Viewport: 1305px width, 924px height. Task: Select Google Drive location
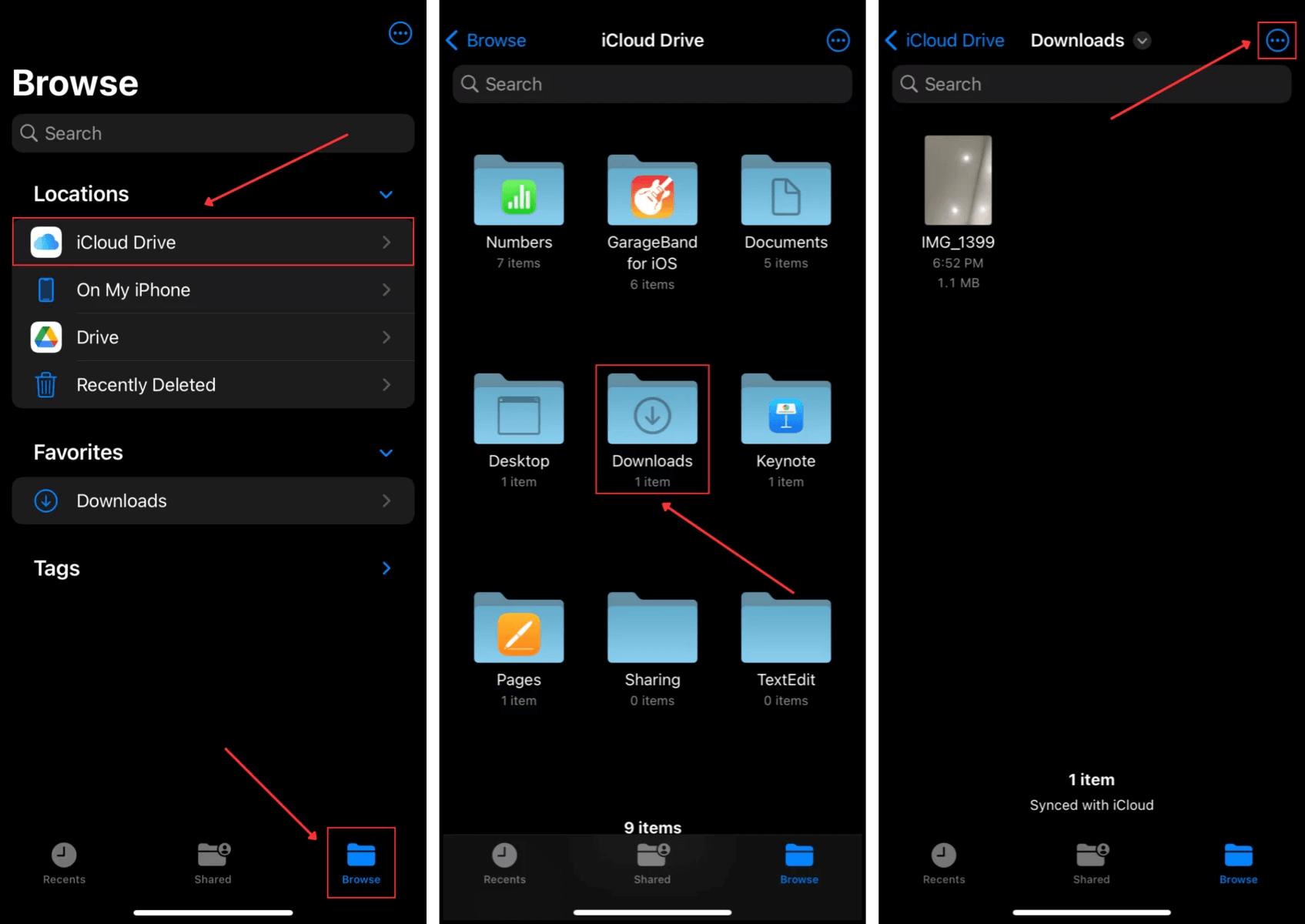[213, 337]
